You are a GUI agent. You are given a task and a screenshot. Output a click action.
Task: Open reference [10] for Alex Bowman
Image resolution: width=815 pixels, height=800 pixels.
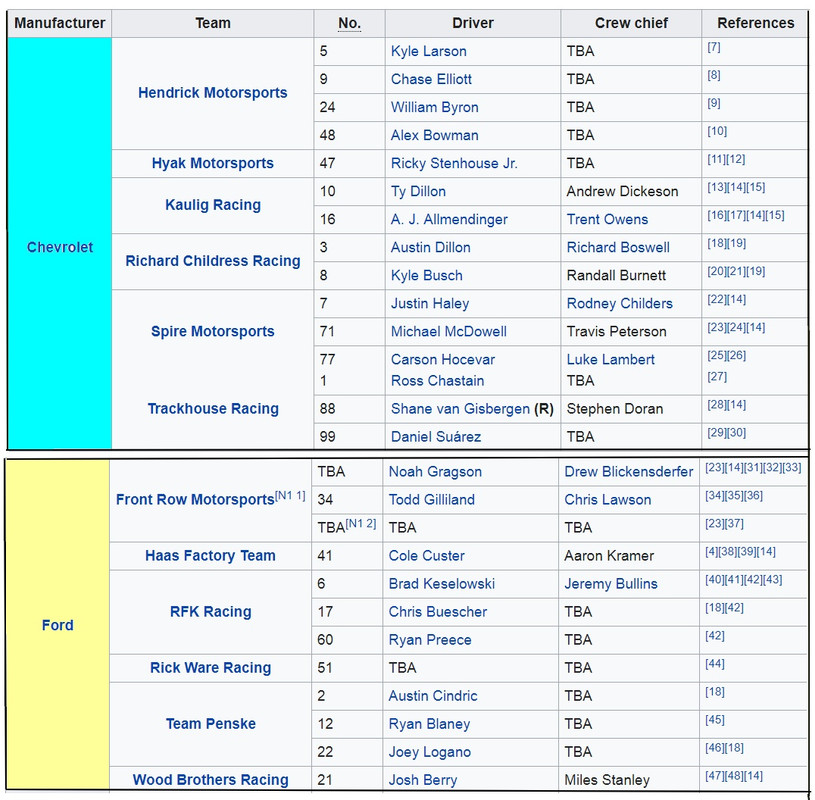(x=717, y=131)
